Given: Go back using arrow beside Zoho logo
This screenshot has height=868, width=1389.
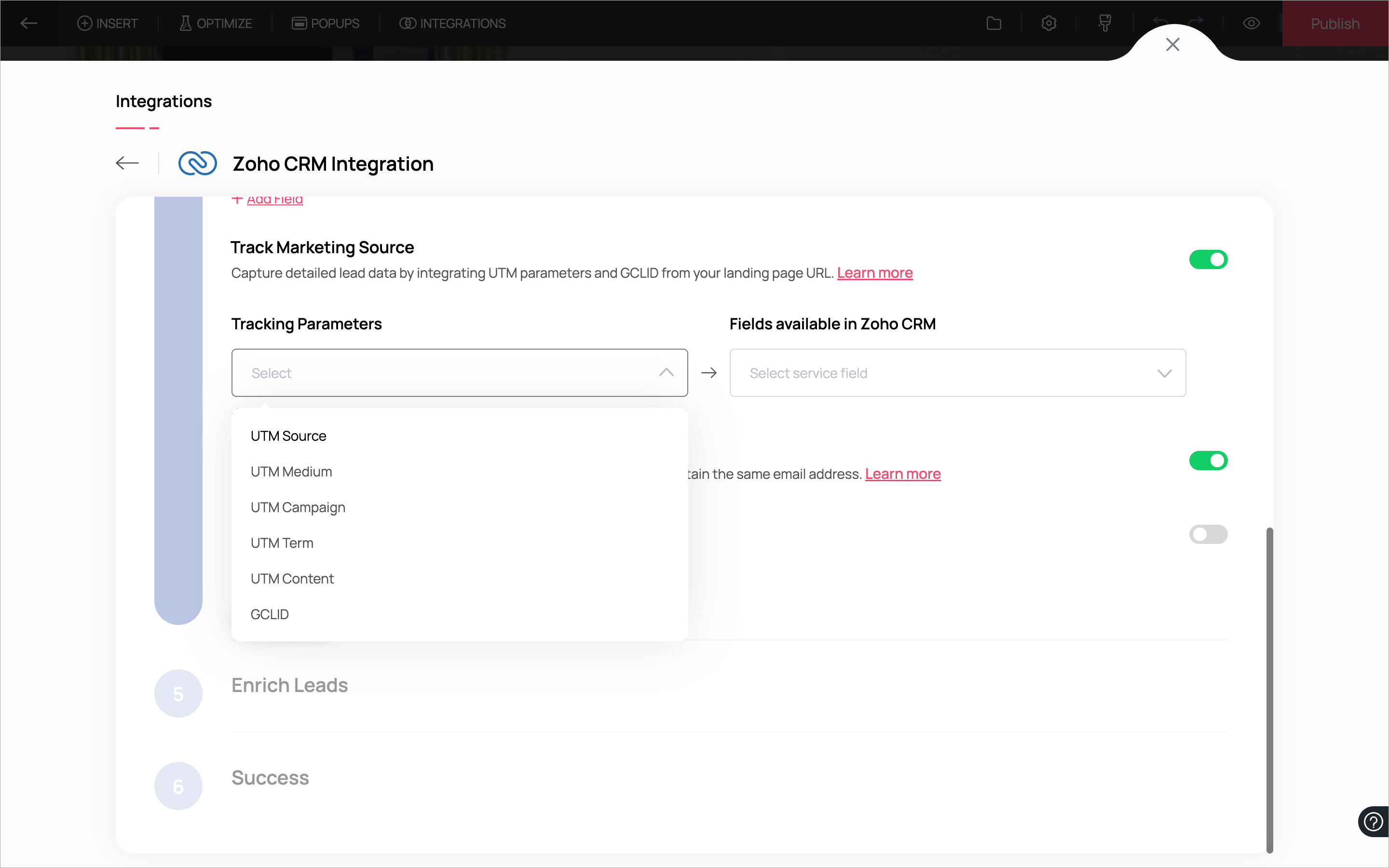Looking at the screenshot, I should pos(127,163).
